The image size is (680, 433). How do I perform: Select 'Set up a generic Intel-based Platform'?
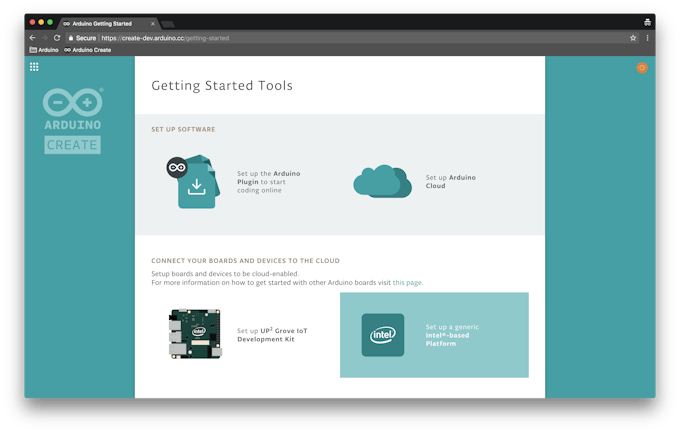click(434, 335)
